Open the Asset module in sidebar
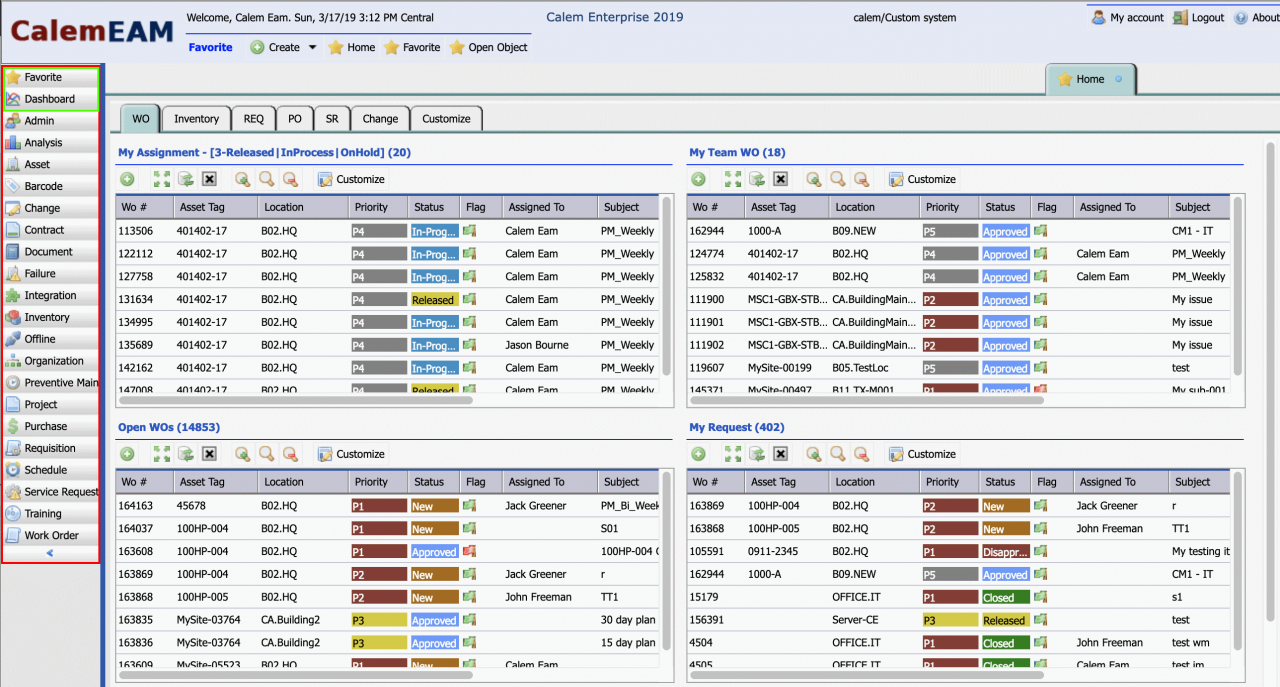This screenshot has height=687, width=1280. [51, 164]
